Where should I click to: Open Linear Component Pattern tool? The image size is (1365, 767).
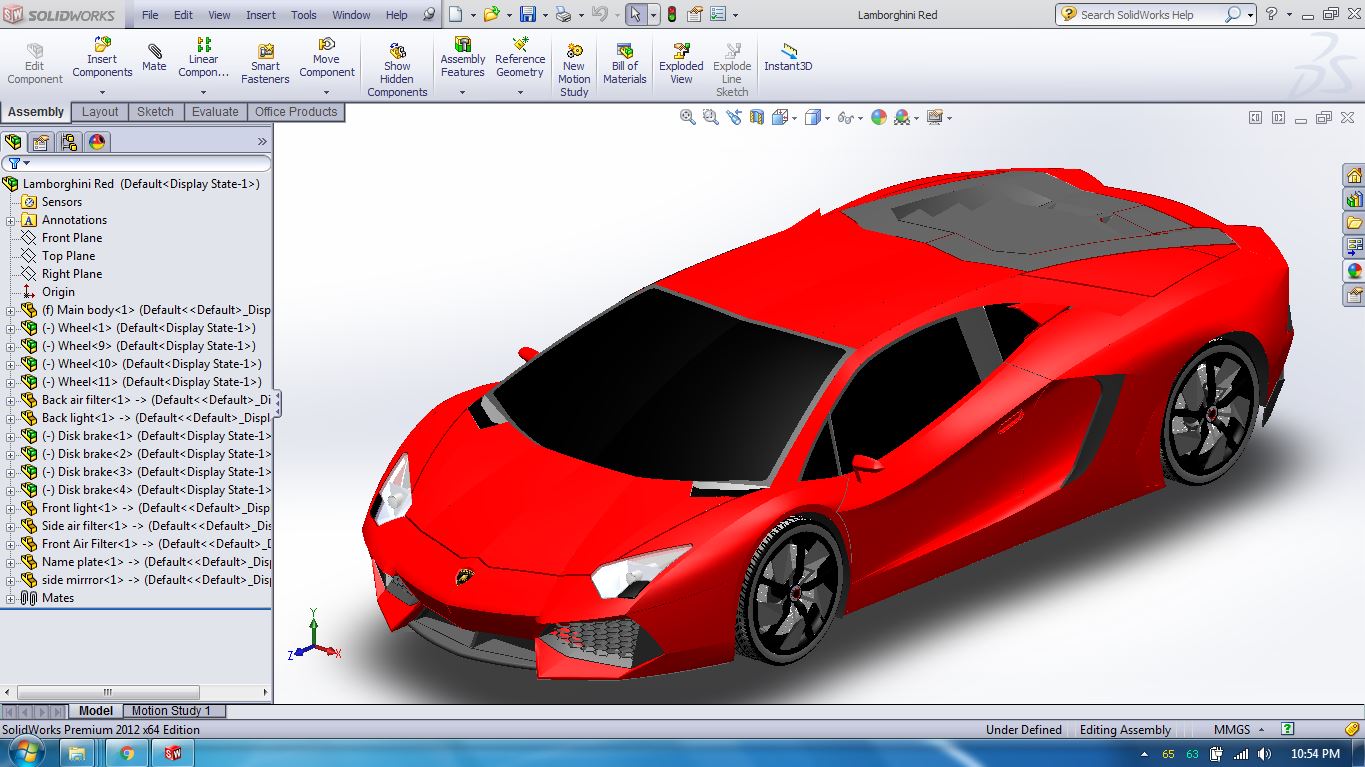tap(204, 58)
